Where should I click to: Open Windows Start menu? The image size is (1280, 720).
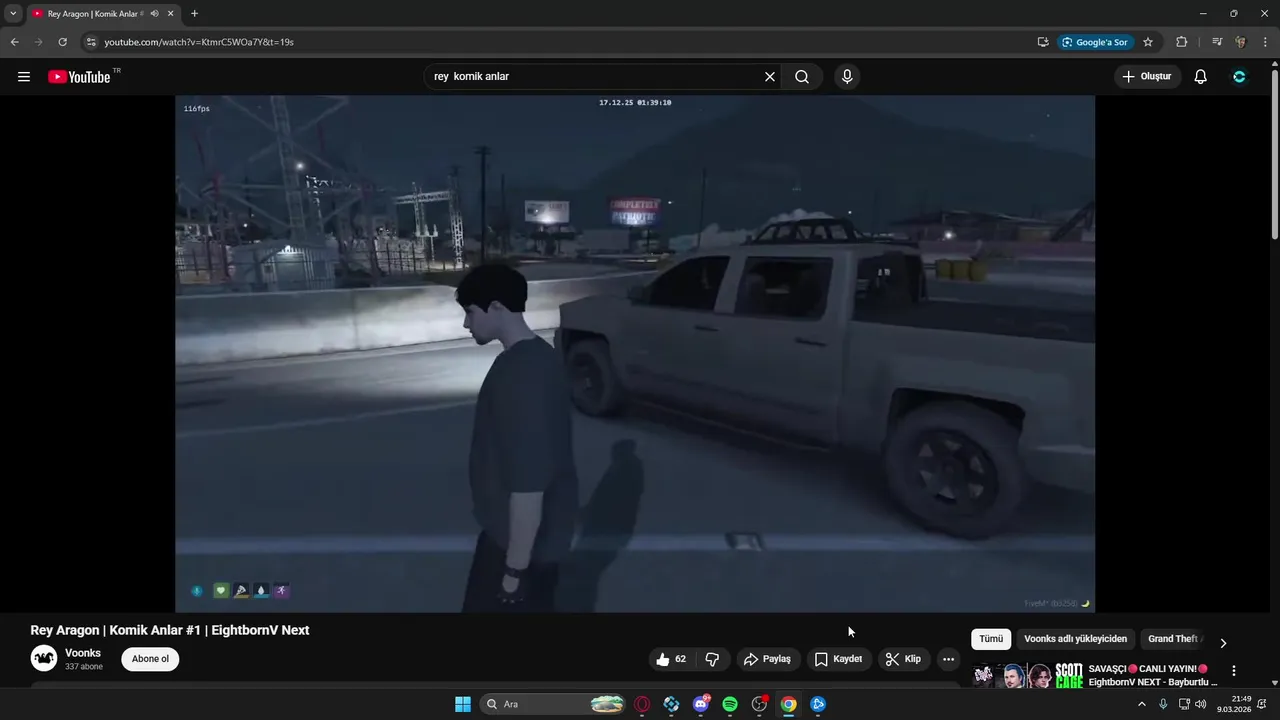coord(463,704)
